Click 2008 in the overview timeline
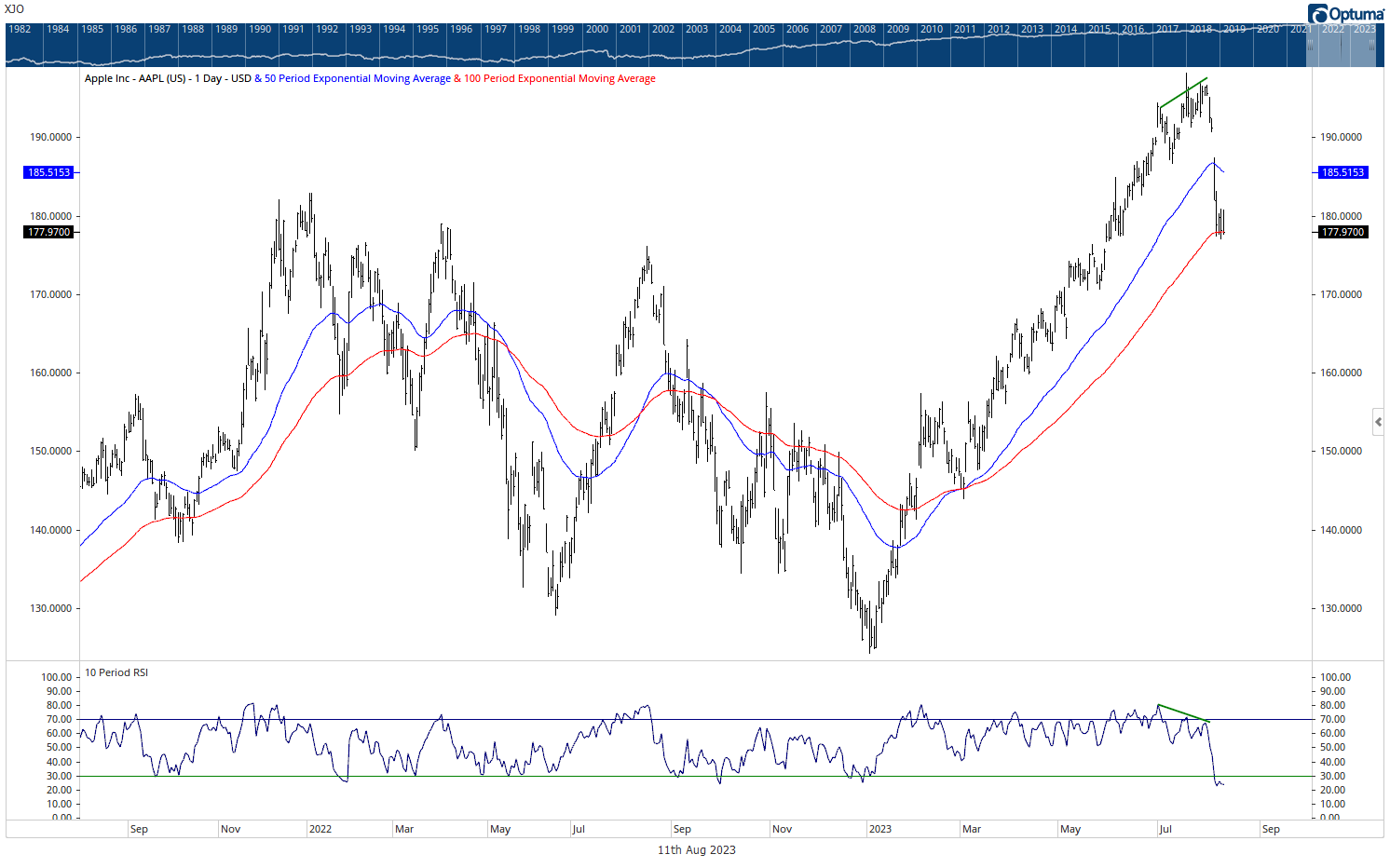The width and height of the screenshot is (1390, 868). click(x=865, y=29)
